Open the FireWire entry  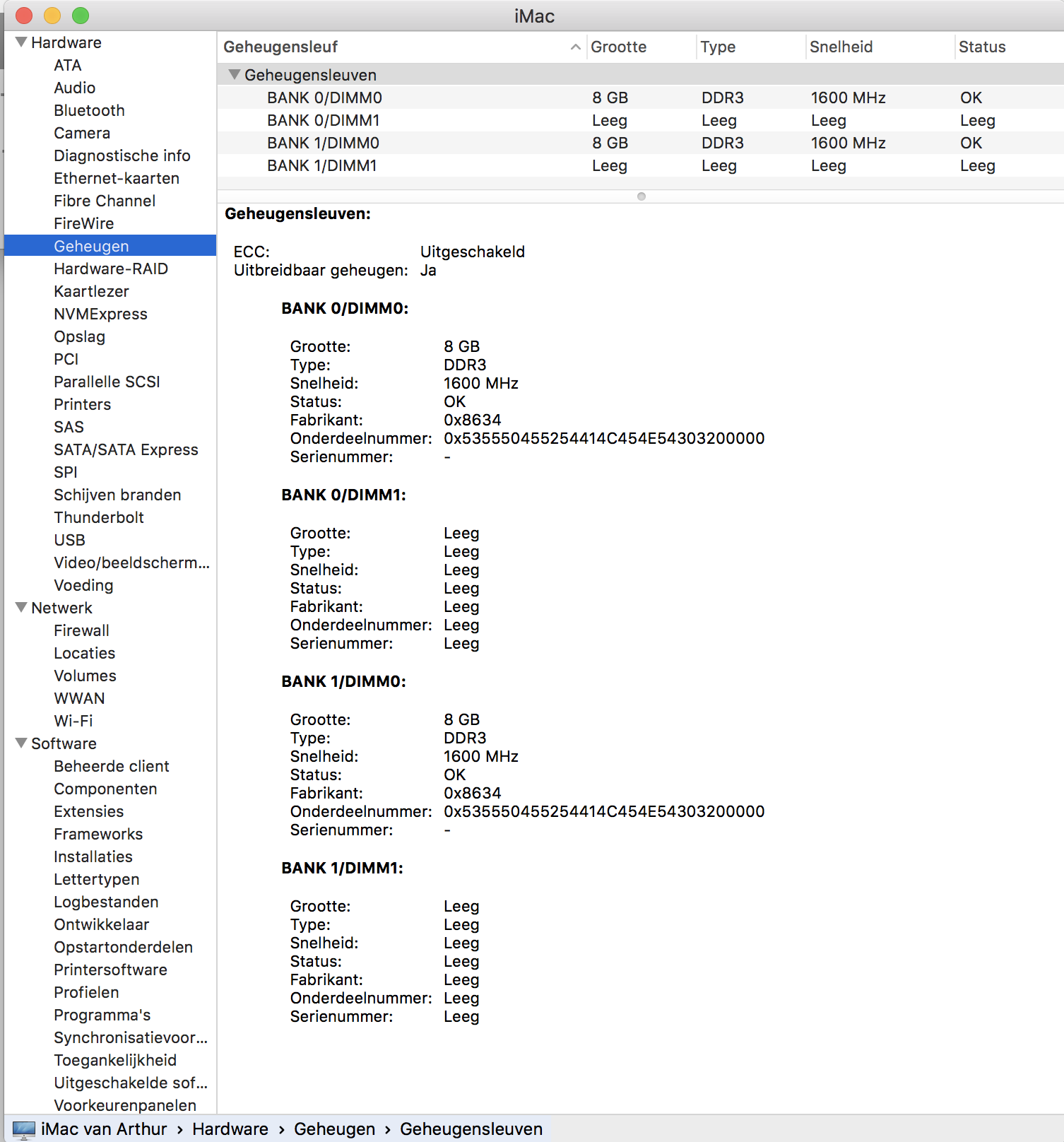(x=84, y=223)
